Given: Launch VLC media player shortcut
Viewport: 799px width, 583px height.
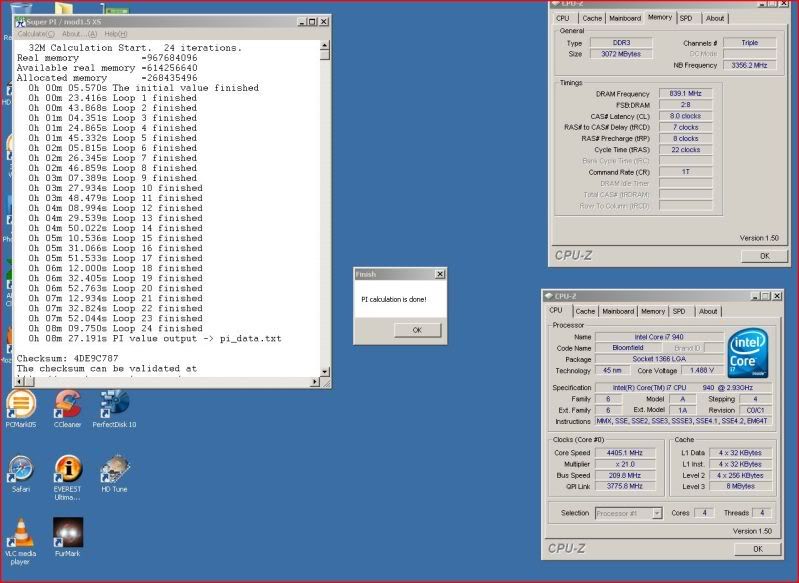Looking at the screenshot, I should coord(21,542).
